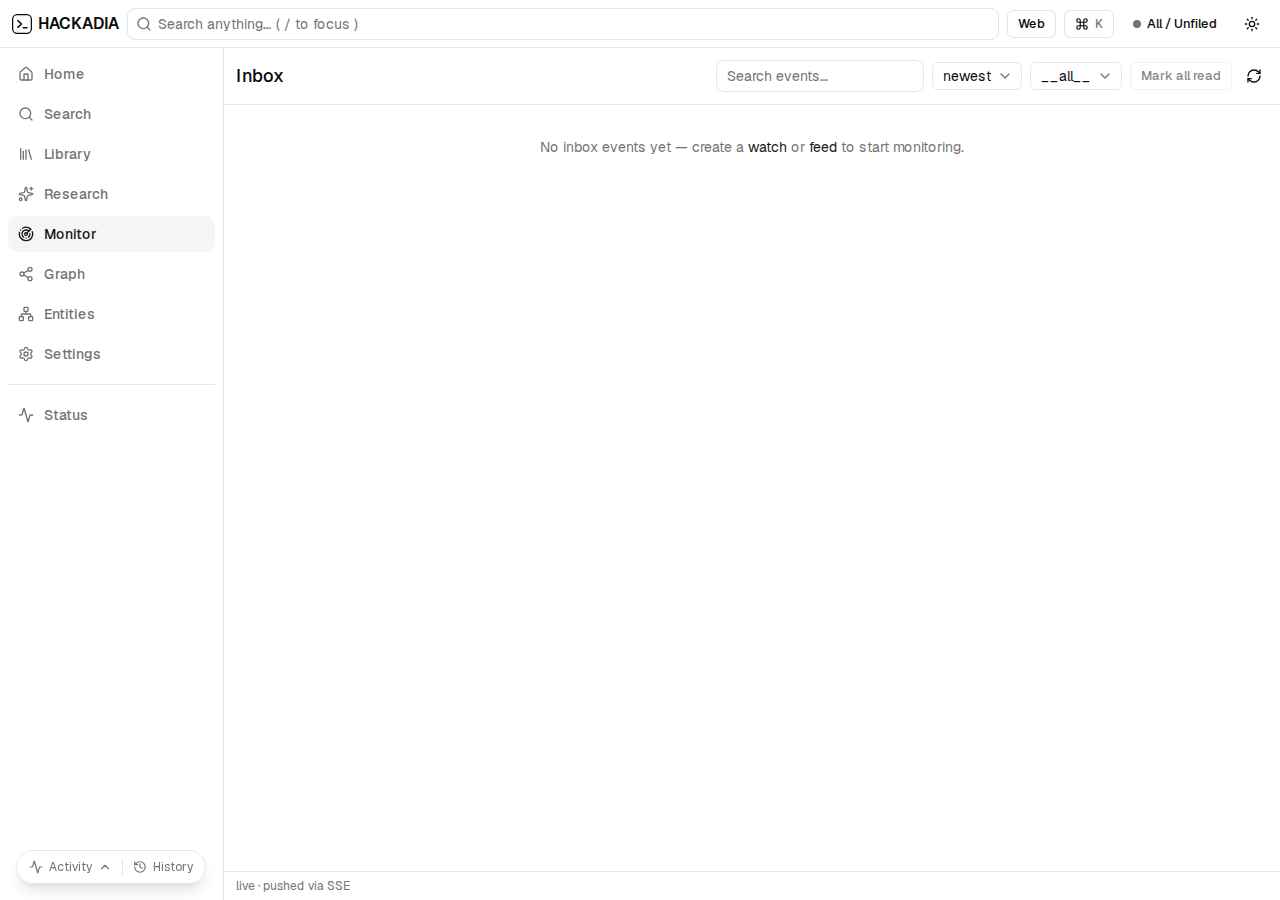This screenshot has width=1280, height=900.
Task: Click the Inbox heading
Action: pyautogui.click(x=260, y=76)
